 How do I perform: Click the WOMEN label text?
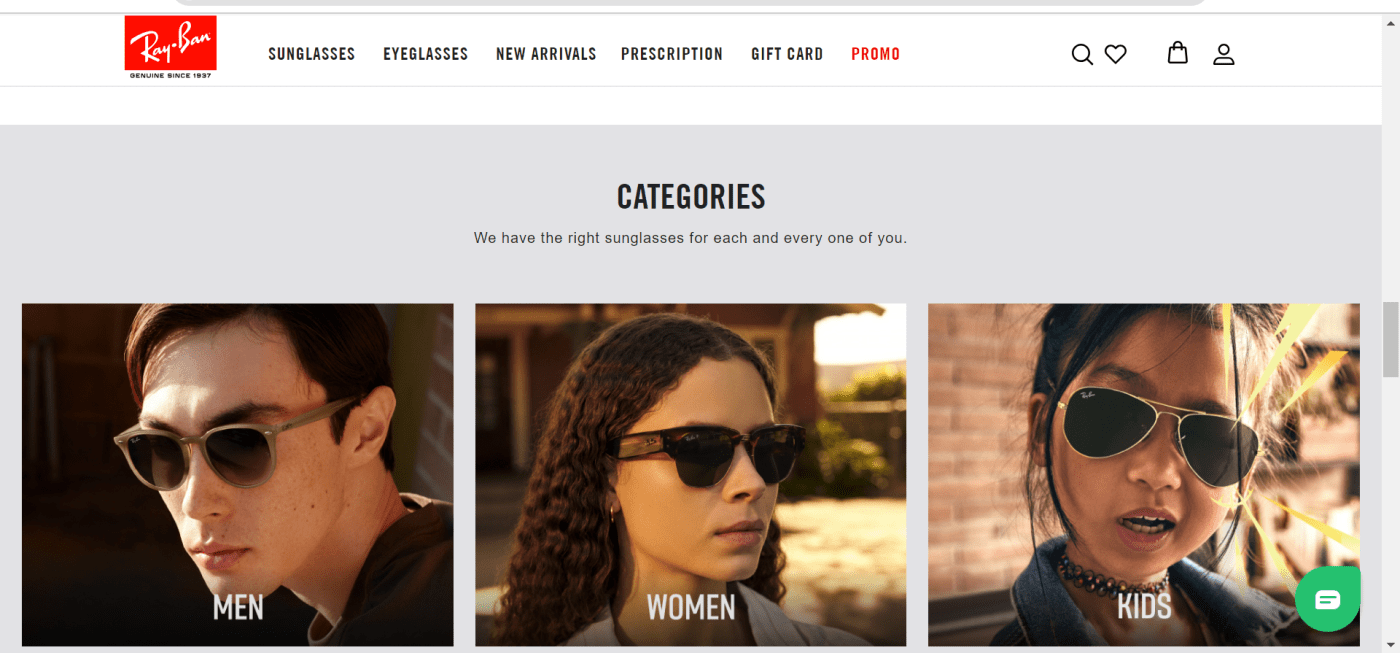tap(691, 607)
